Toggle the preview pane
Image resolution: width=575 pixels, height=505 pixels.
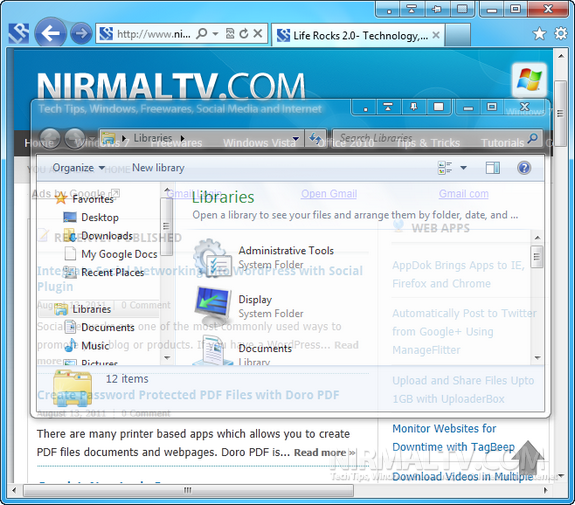pyautogui.click(x=492, y=168)
